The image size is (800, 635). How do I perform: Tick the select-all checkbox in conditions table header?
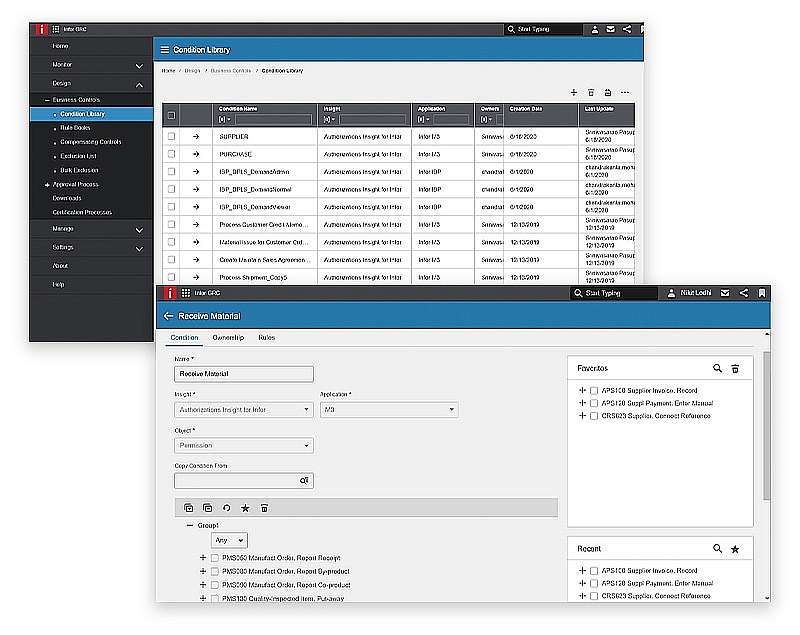(171, 115)
